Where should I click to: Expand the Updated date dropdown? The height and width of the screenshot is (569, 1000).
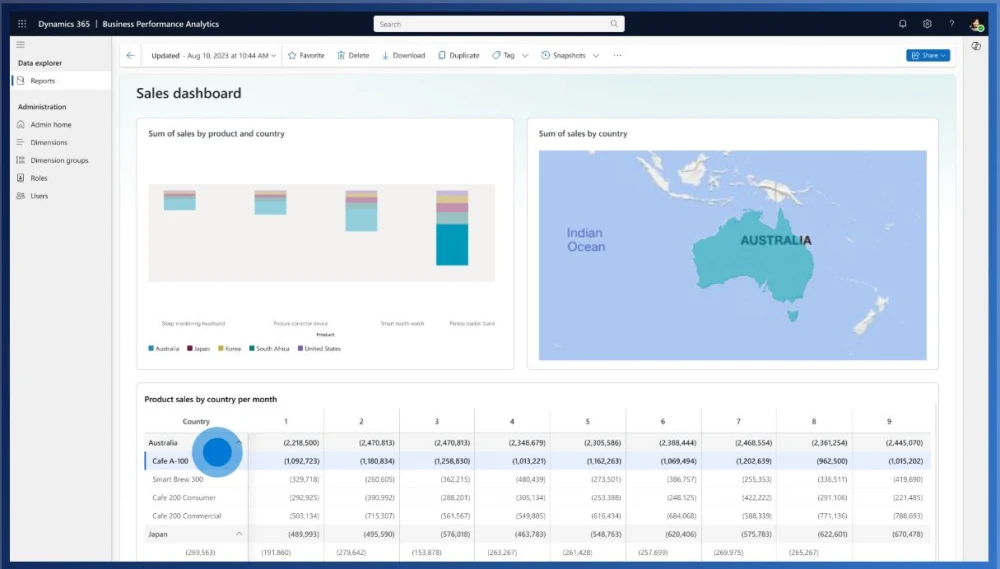tap(274, 55)
